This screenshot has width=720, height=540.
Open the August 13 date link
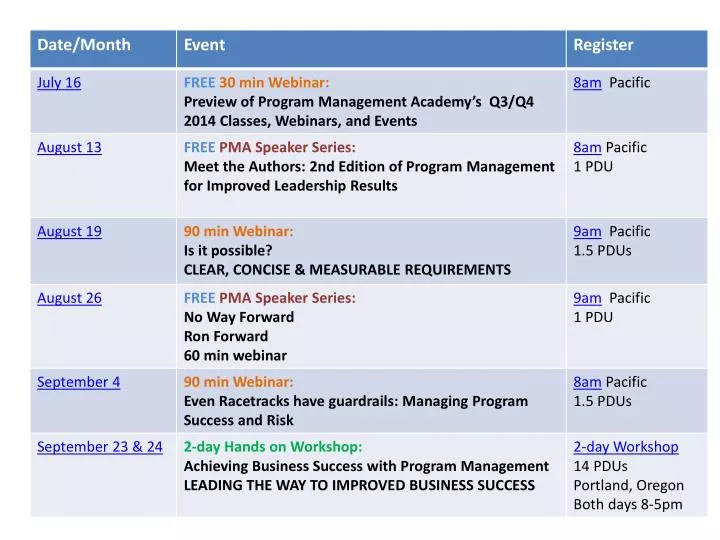tap(69, 147)
